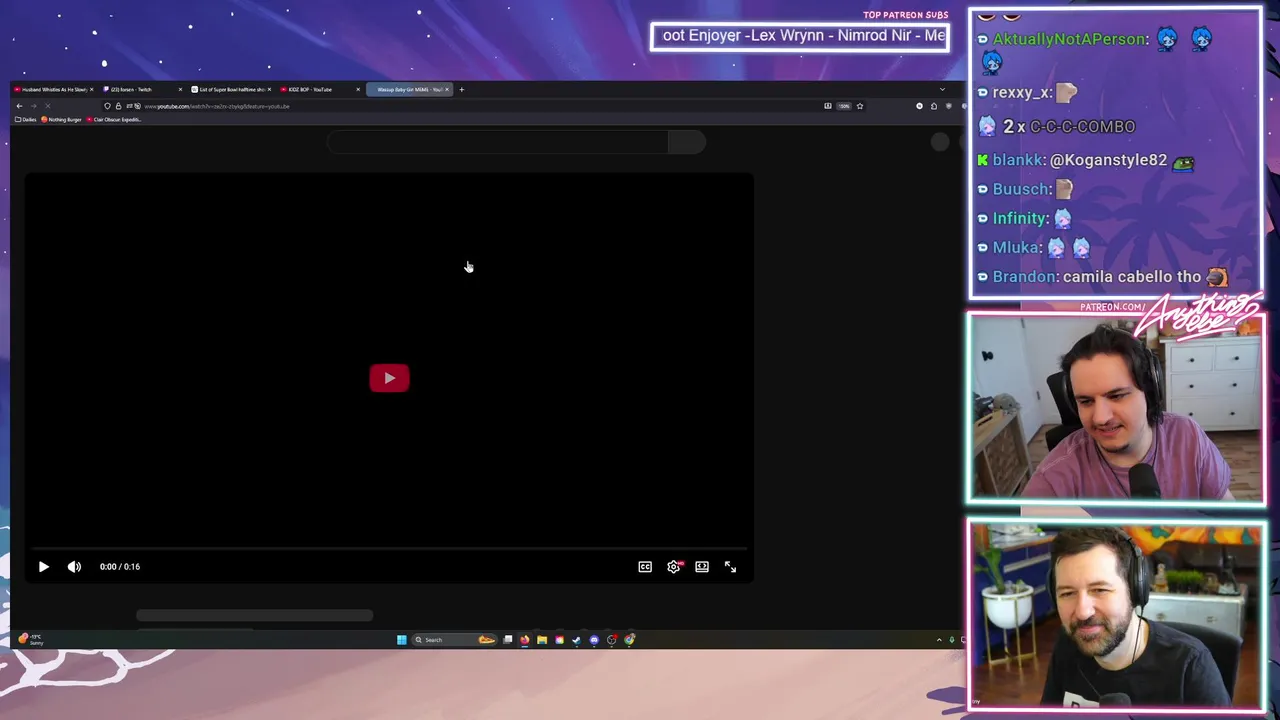1280x720 pixels.
Task: Enter fullscreen on the video player
Action: (730, 567)
